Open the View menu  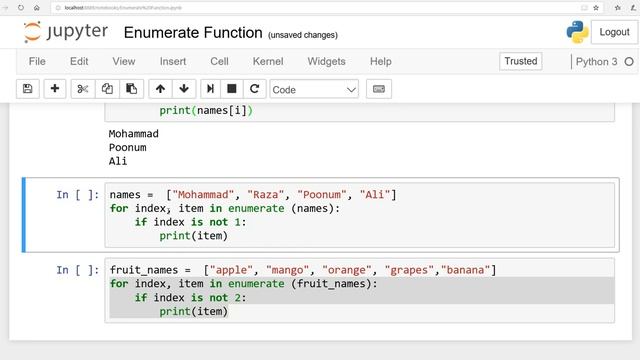[x=124, y=61]
